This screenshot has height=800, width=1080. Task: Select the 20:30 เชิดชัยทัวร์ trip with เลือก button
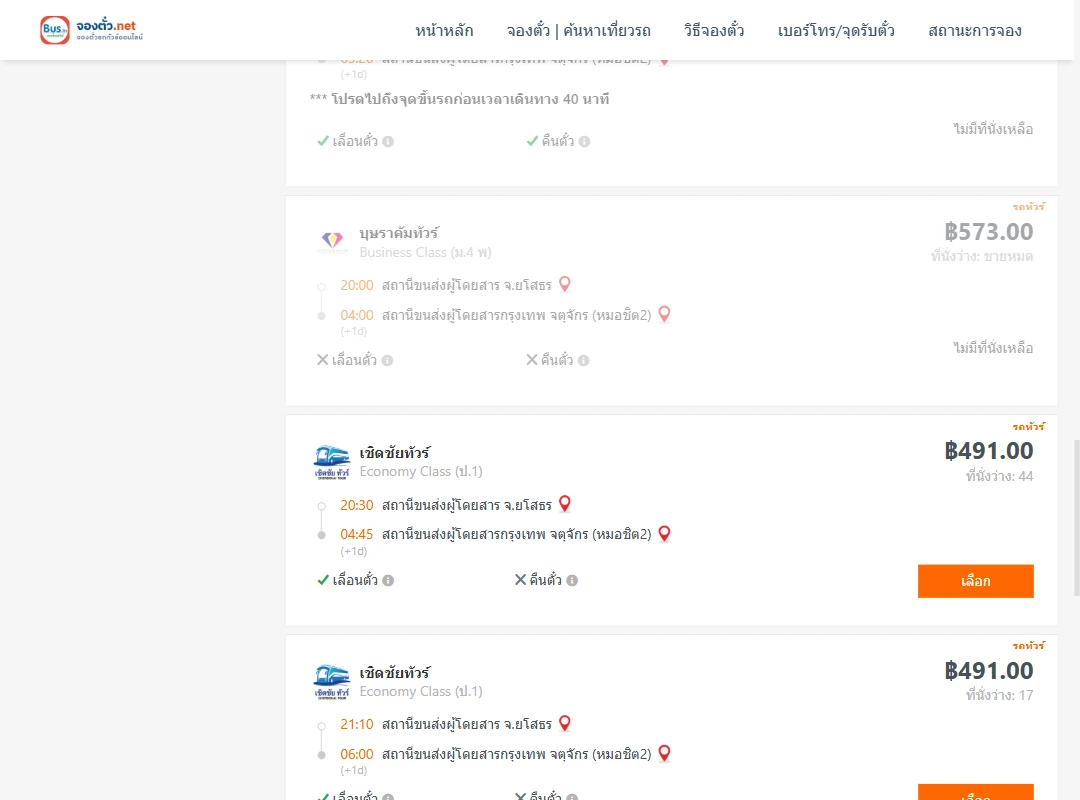point(975,581)
